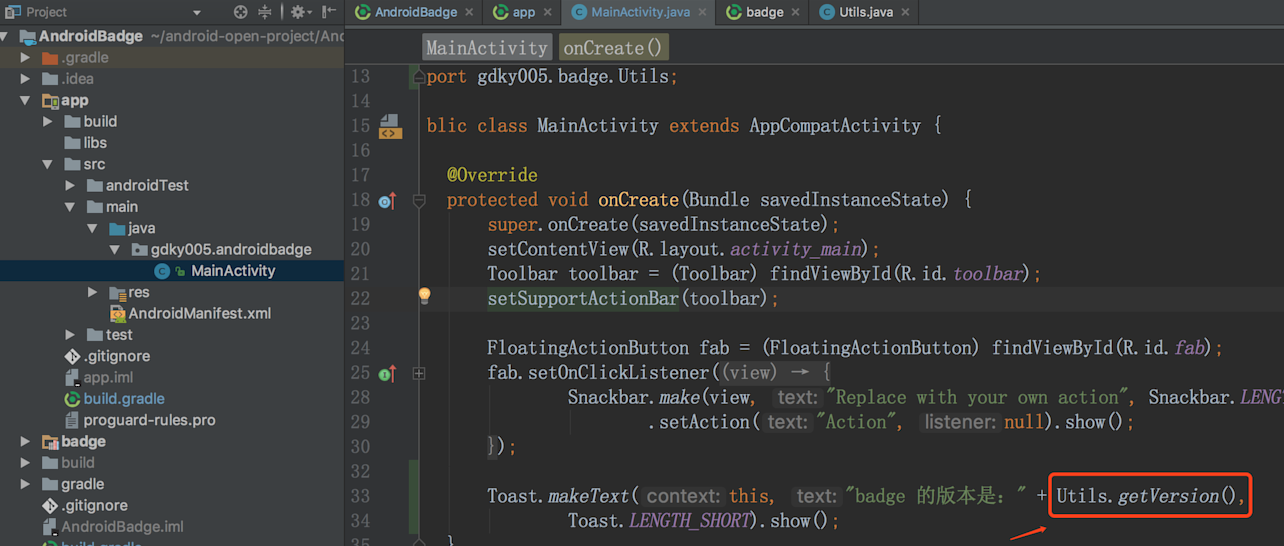Click the override marker icon on line 18
Screen dimensions: 1284x546
coord(388,201)
